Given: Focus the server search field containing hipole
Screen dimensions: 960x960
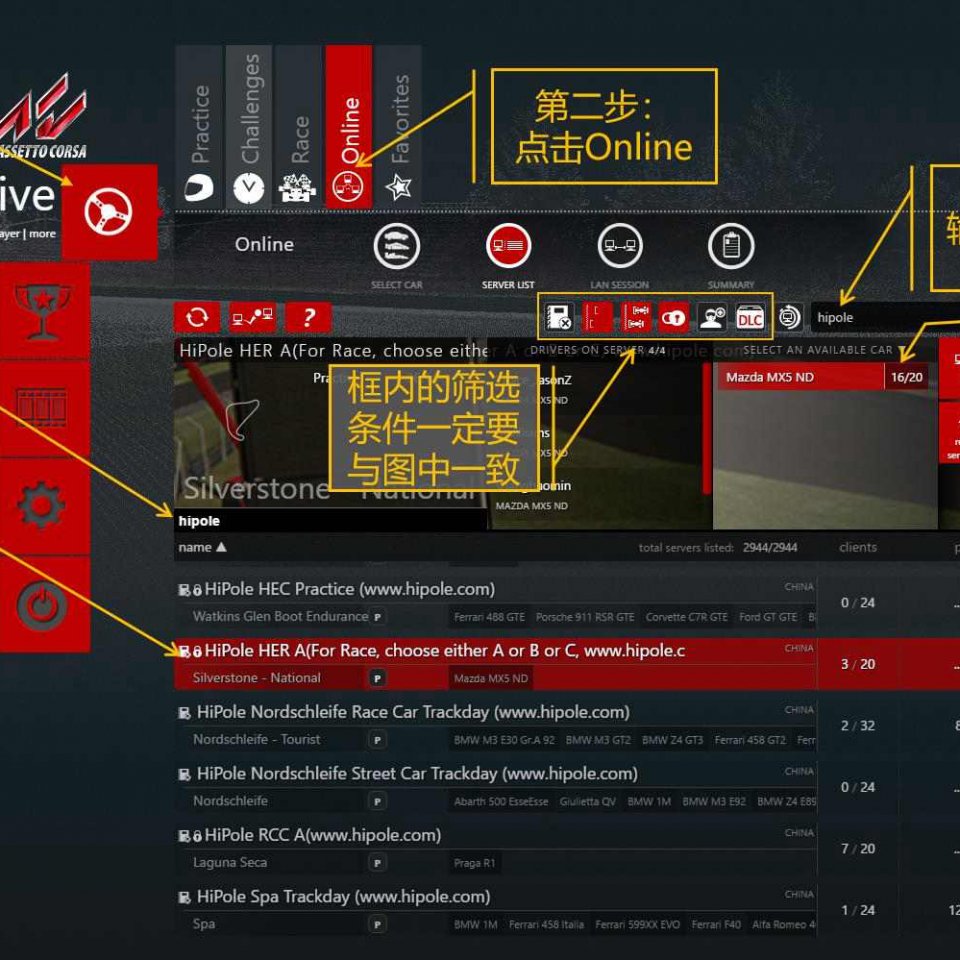Looking at the screenshot, I should pyautogui.click(x=885, y=317).
